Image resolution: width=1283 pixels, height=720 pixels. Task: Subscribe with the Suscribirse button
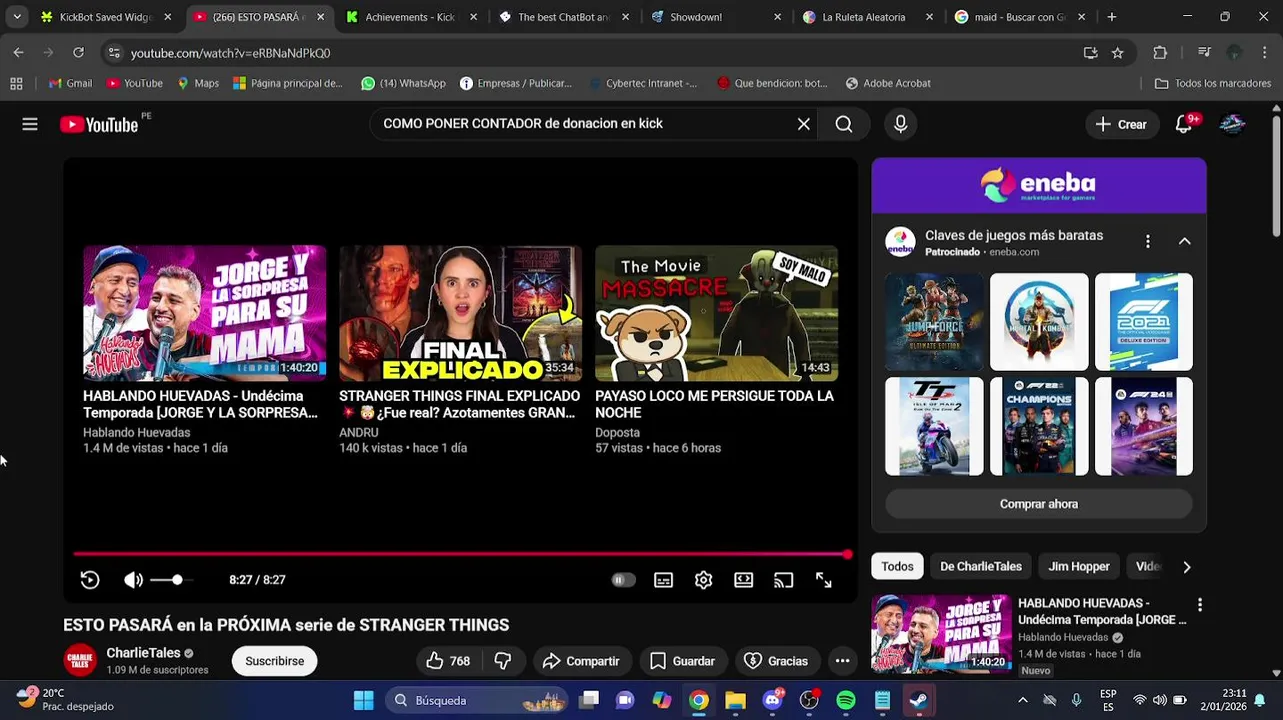tap(275, 661)
